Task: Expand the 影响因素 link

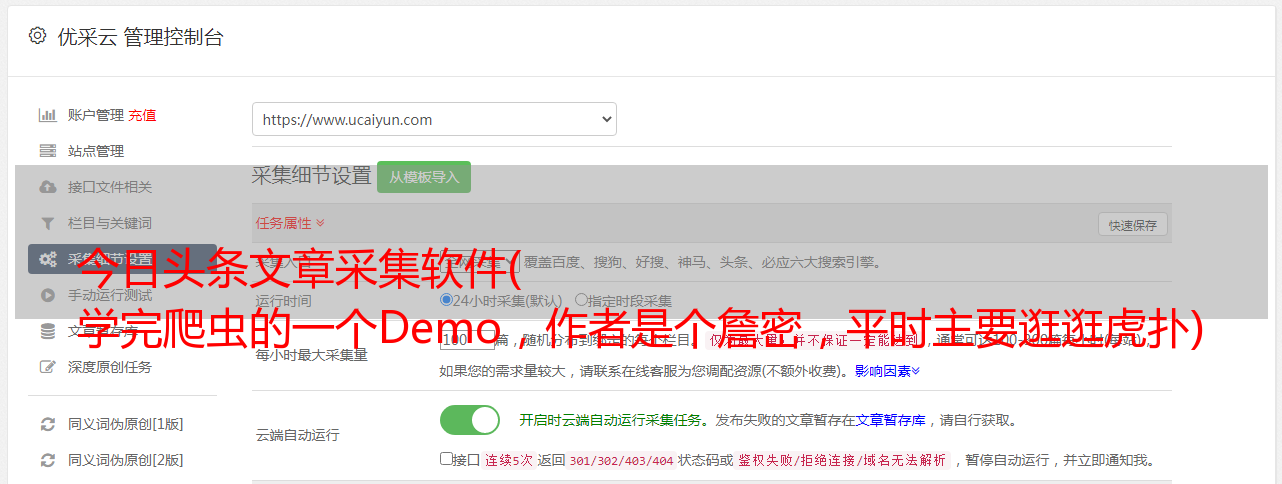Action: (887, 371)
